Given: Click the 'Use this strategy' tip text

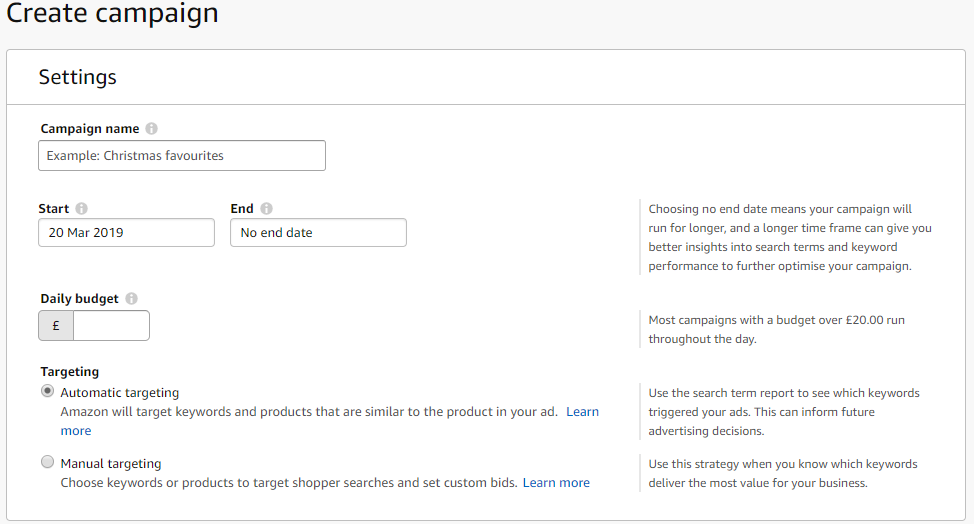Looking at the screenshot, I should click(x=783, y=473).
